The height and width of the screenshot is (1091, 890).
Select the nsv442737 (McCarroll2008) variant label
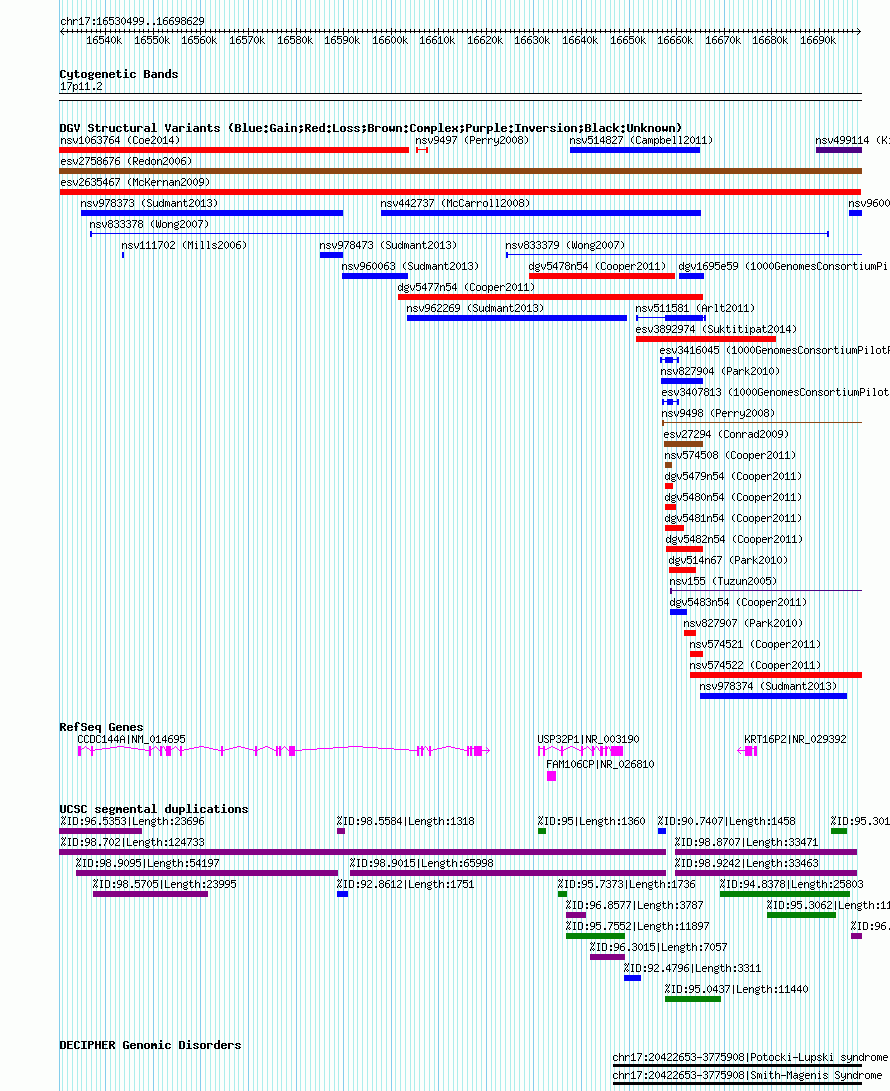455,203
